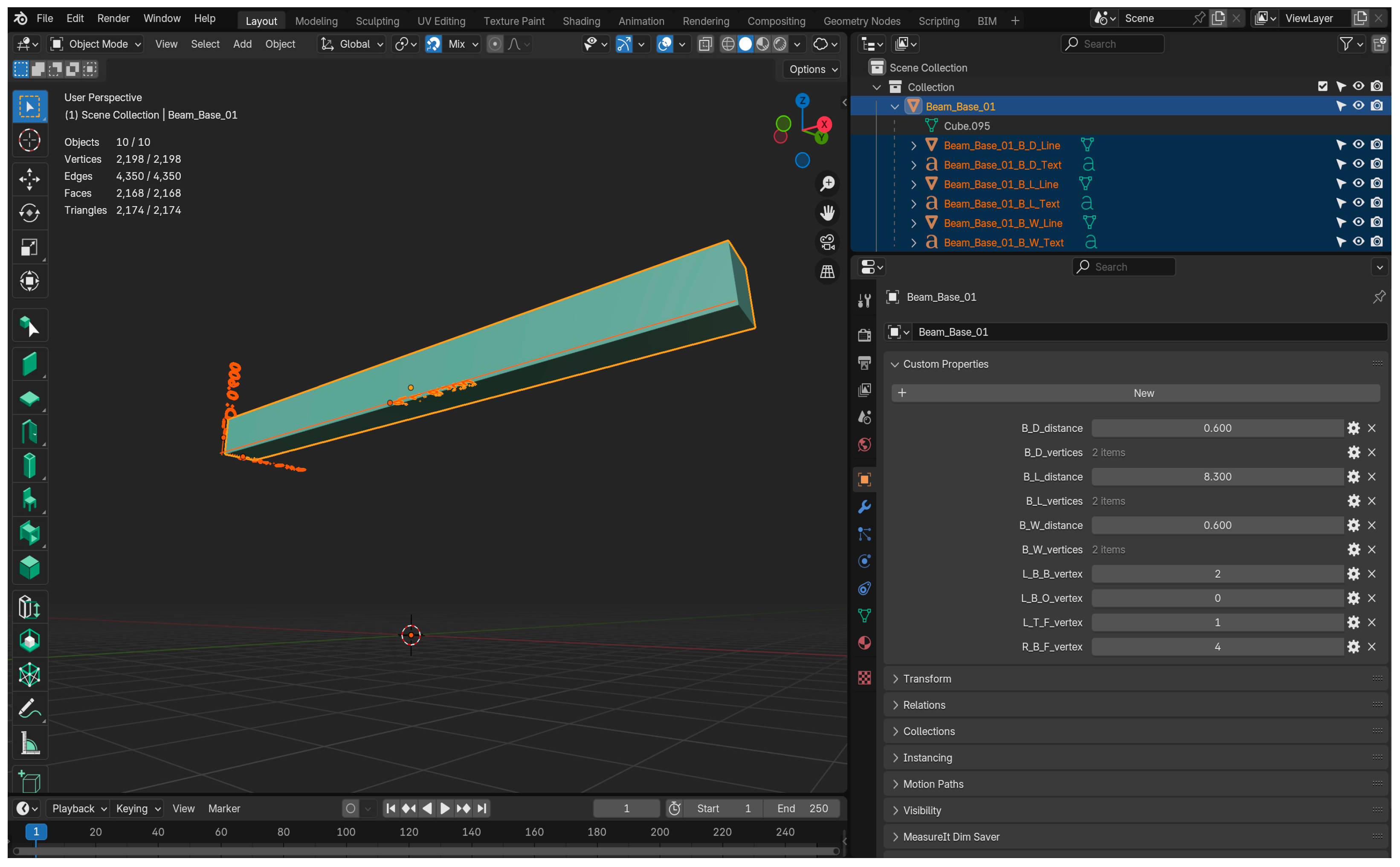Image resolution: width=1400 pixels, height=867 pixels.
Task: Uncheck the Collection exclude checkbox
Action: click(1322, 87)
